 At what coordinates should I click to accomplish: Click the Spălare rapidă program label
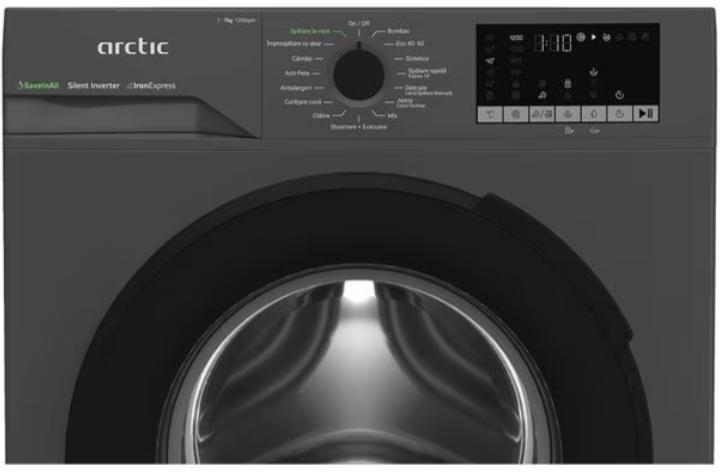click(427, 71)
